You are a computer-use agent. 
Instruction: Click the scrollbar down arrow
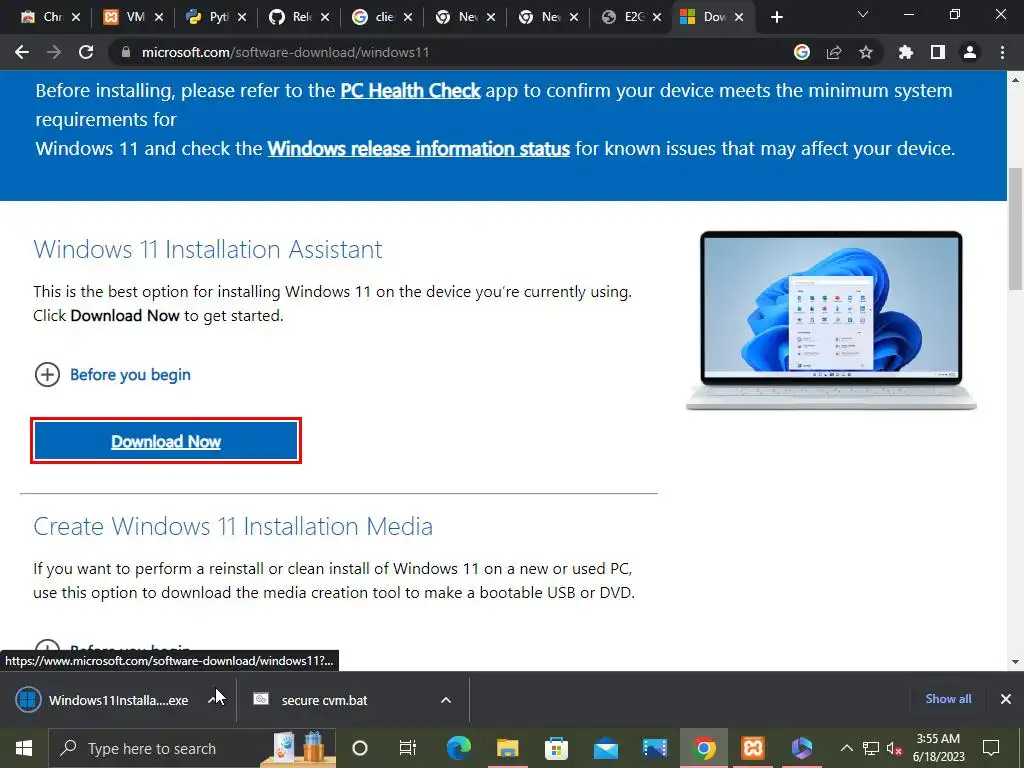pos(1015,662)
